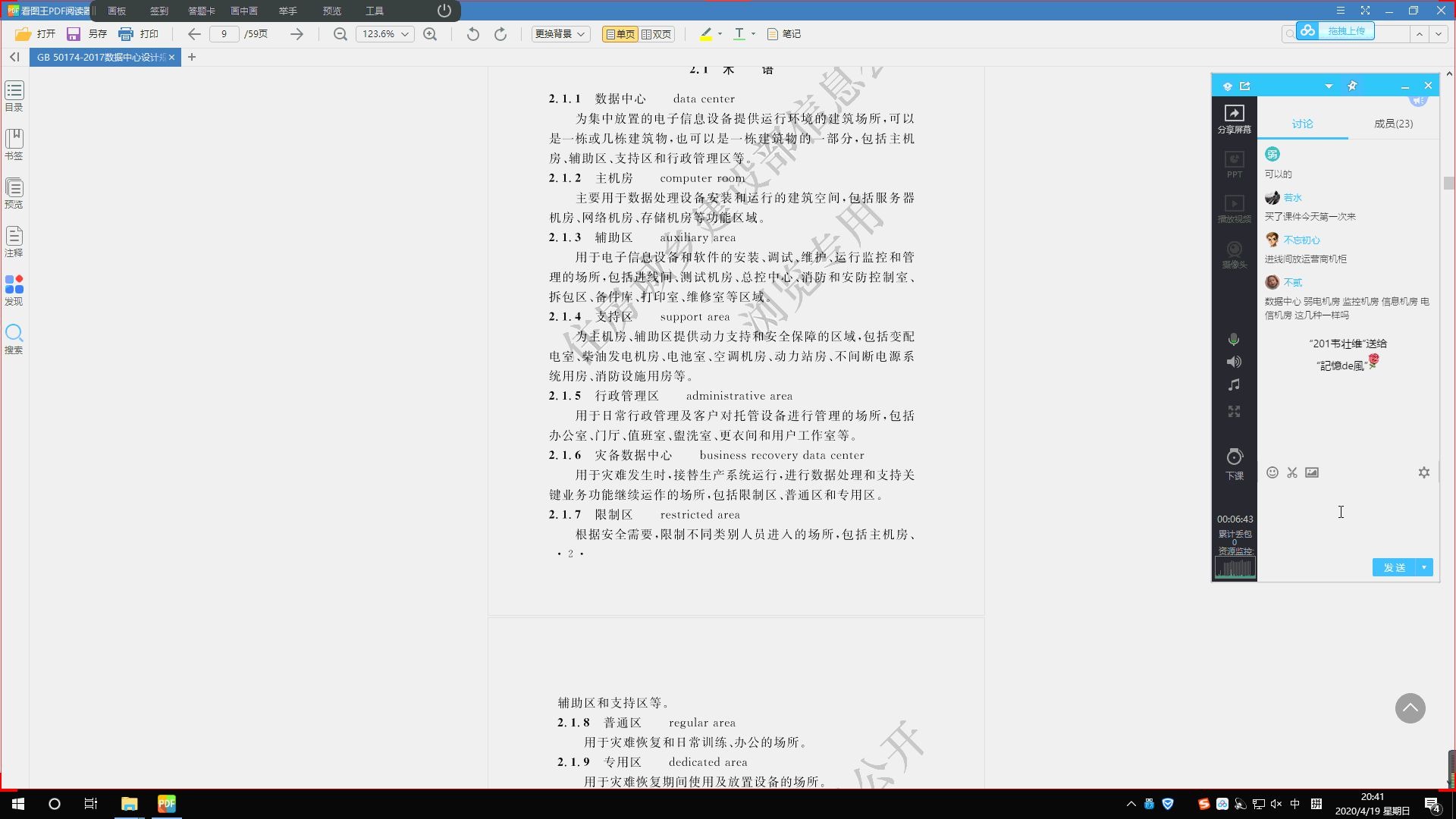Screen dimensions: 1456x819
Task: Open the emoji picker in chat
Action: [x=1272, y=472]
